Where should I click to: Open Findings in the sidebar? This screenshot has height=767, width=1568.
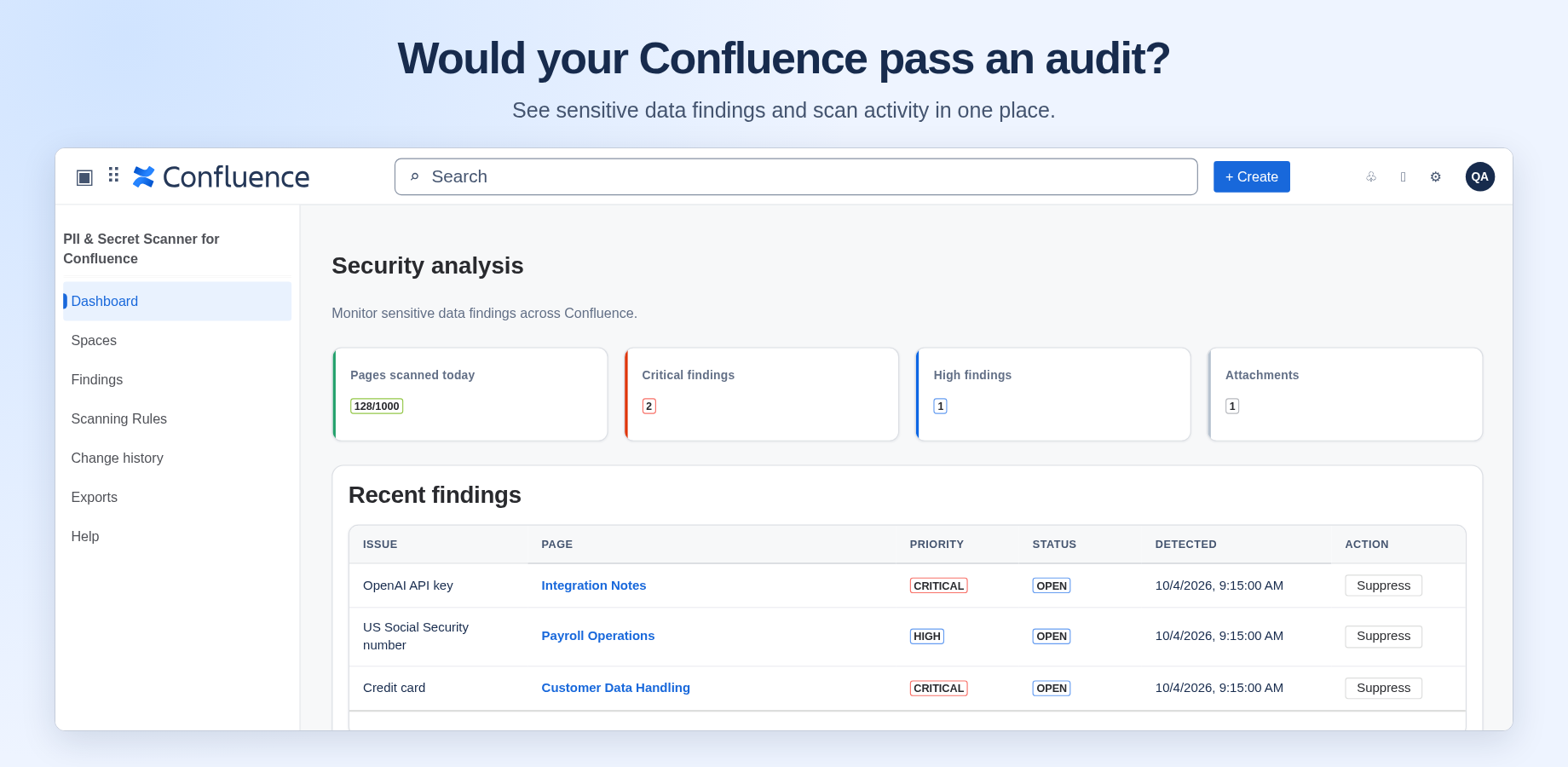coord(177,379)
